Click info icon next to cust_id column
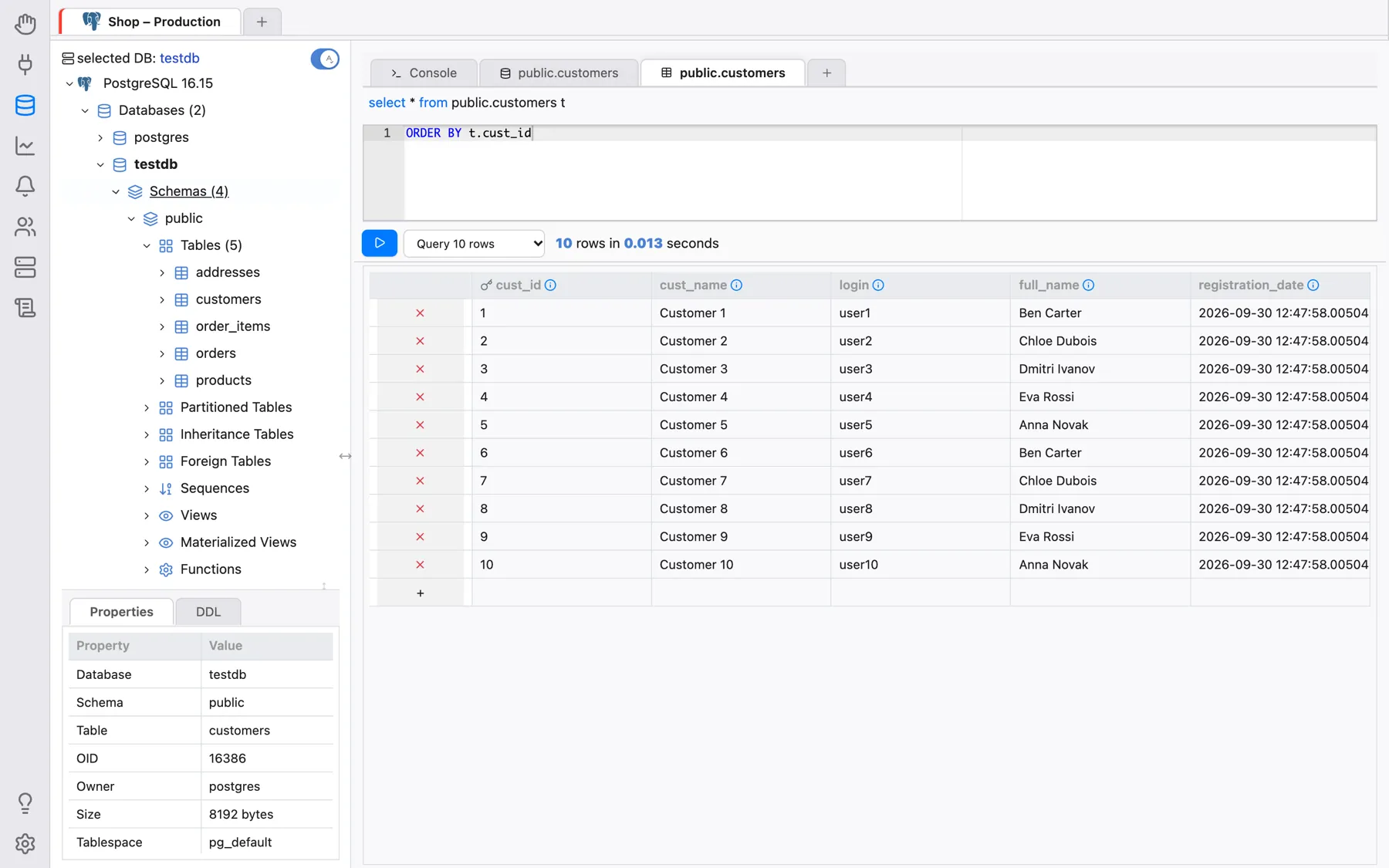Viewport: 1389px width, 868px height. (x=550, y=285)
